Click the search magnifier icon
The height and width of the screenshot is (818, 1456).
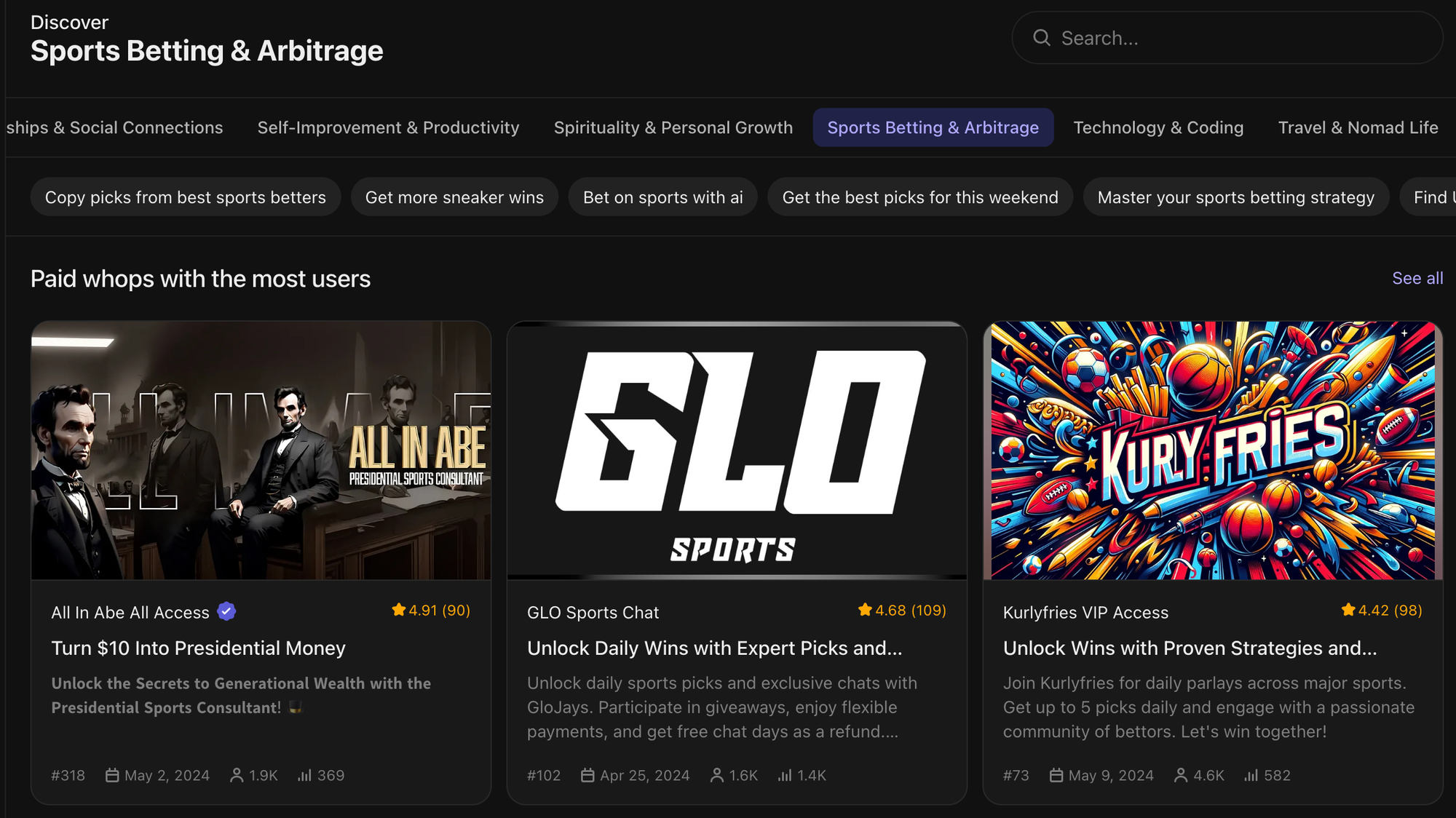[1042, 37]
